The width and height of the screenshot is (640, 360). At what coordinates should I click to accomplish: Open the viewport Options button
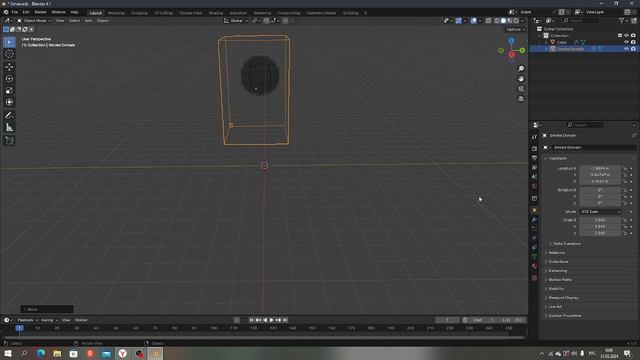click(515, 29)
